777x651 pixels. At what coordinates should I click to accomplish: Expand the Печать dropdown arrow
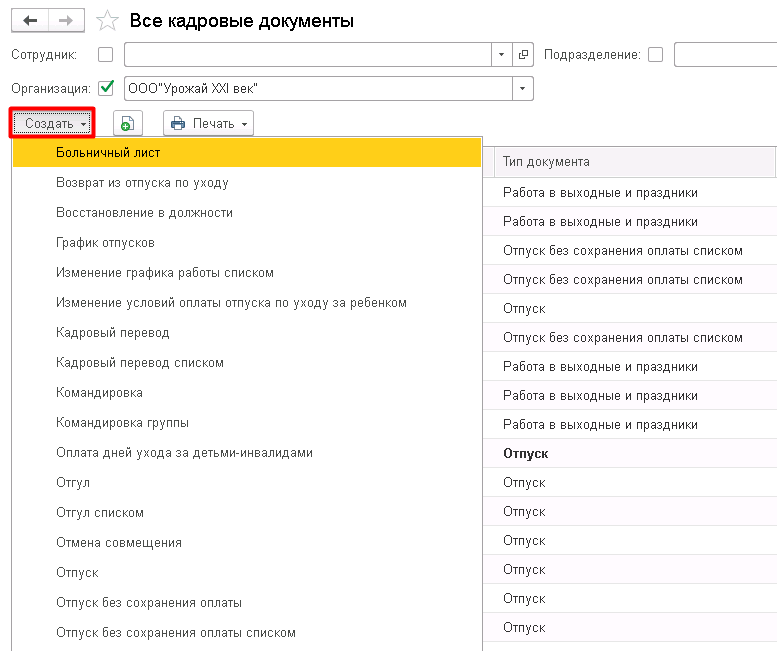[245, 124]
